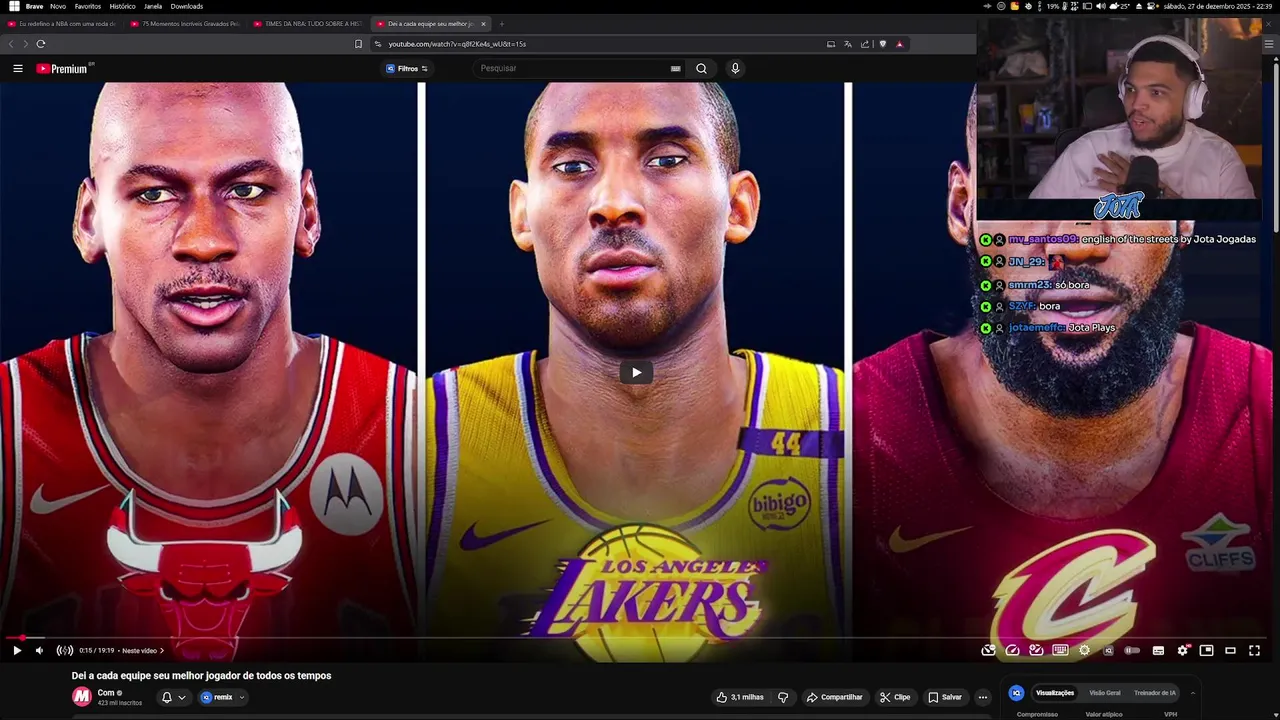Open the notification bell dropdown
This screenshot has width=1280, height=720.
click(x=173, y=697)
